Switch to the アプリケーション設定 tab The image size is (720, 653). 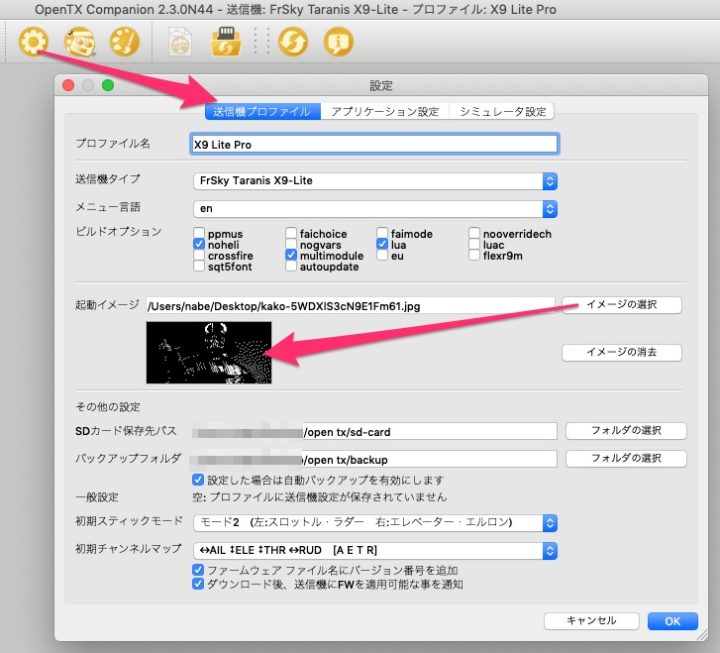click(x=385, y=112)
